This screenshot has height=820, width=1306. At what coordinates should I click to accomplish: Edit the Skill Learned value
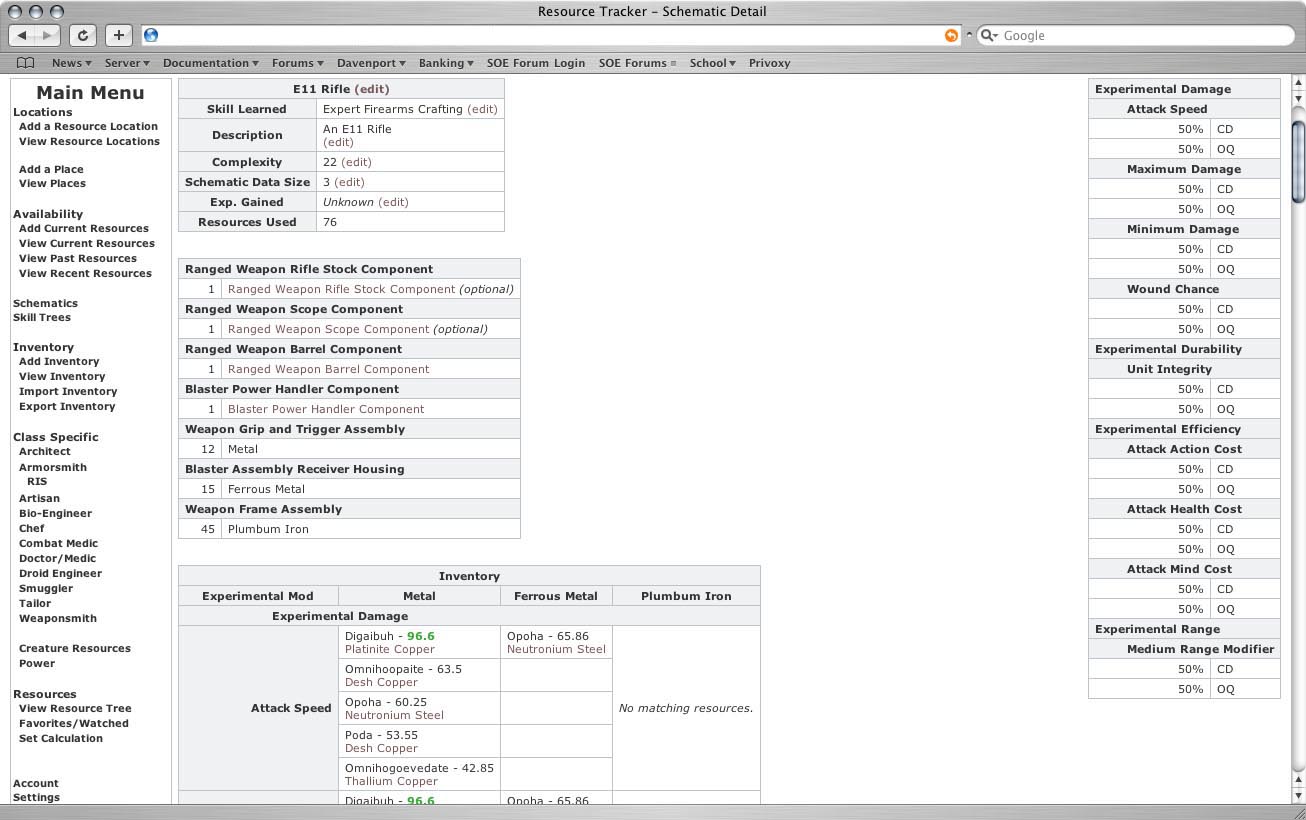(482, 109)
